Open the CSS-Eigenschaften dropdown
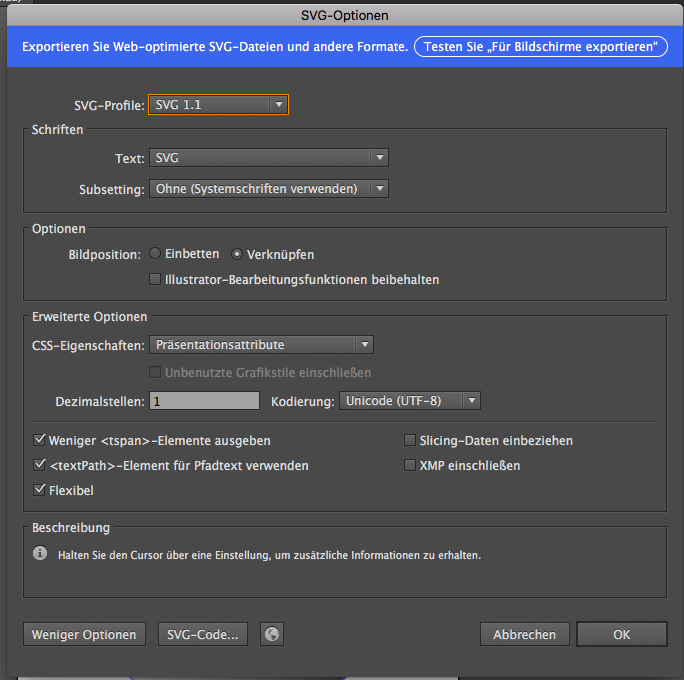This screenshot has width=684, height=680. (261, 345)
